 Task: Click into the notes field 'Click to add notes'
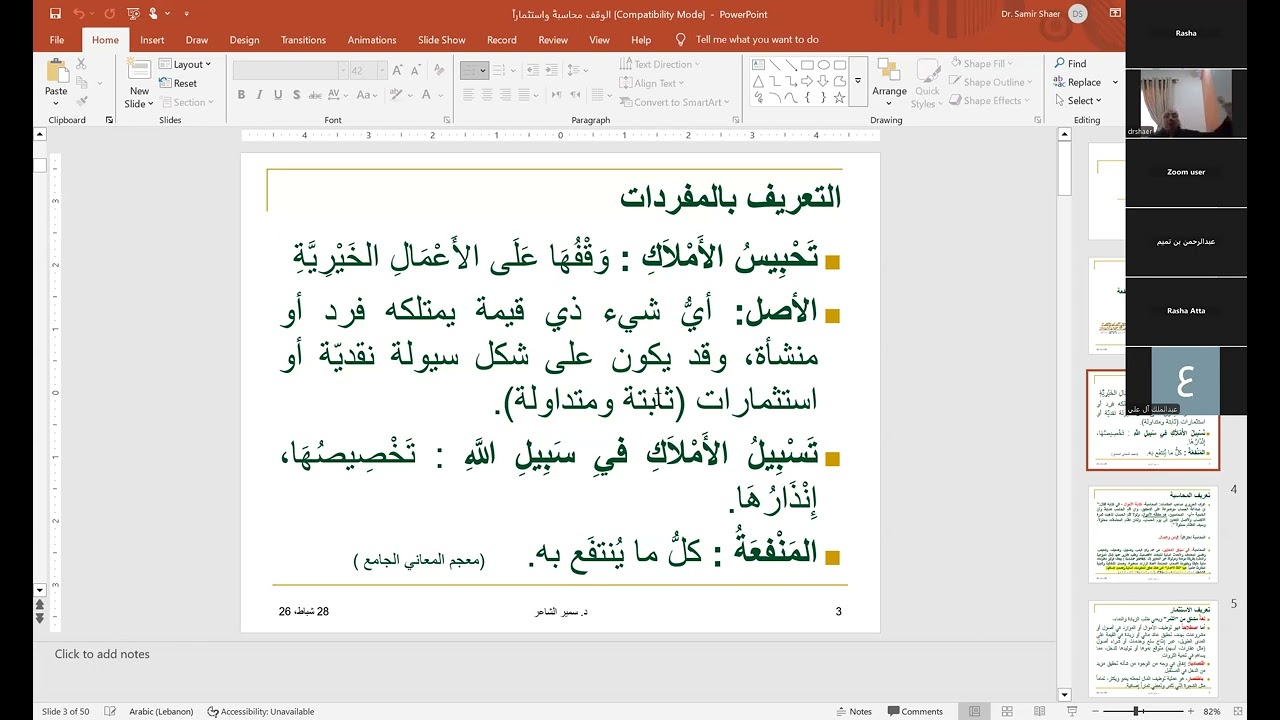point(102,654)
